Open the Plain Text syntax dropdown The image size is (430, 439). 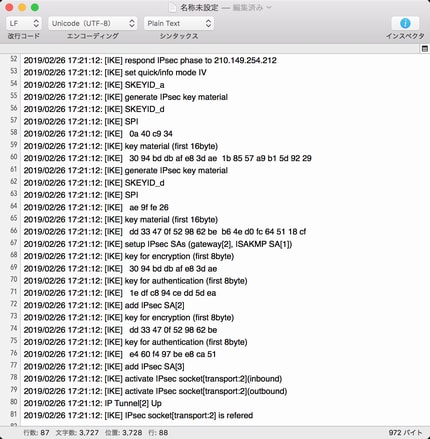179,23
